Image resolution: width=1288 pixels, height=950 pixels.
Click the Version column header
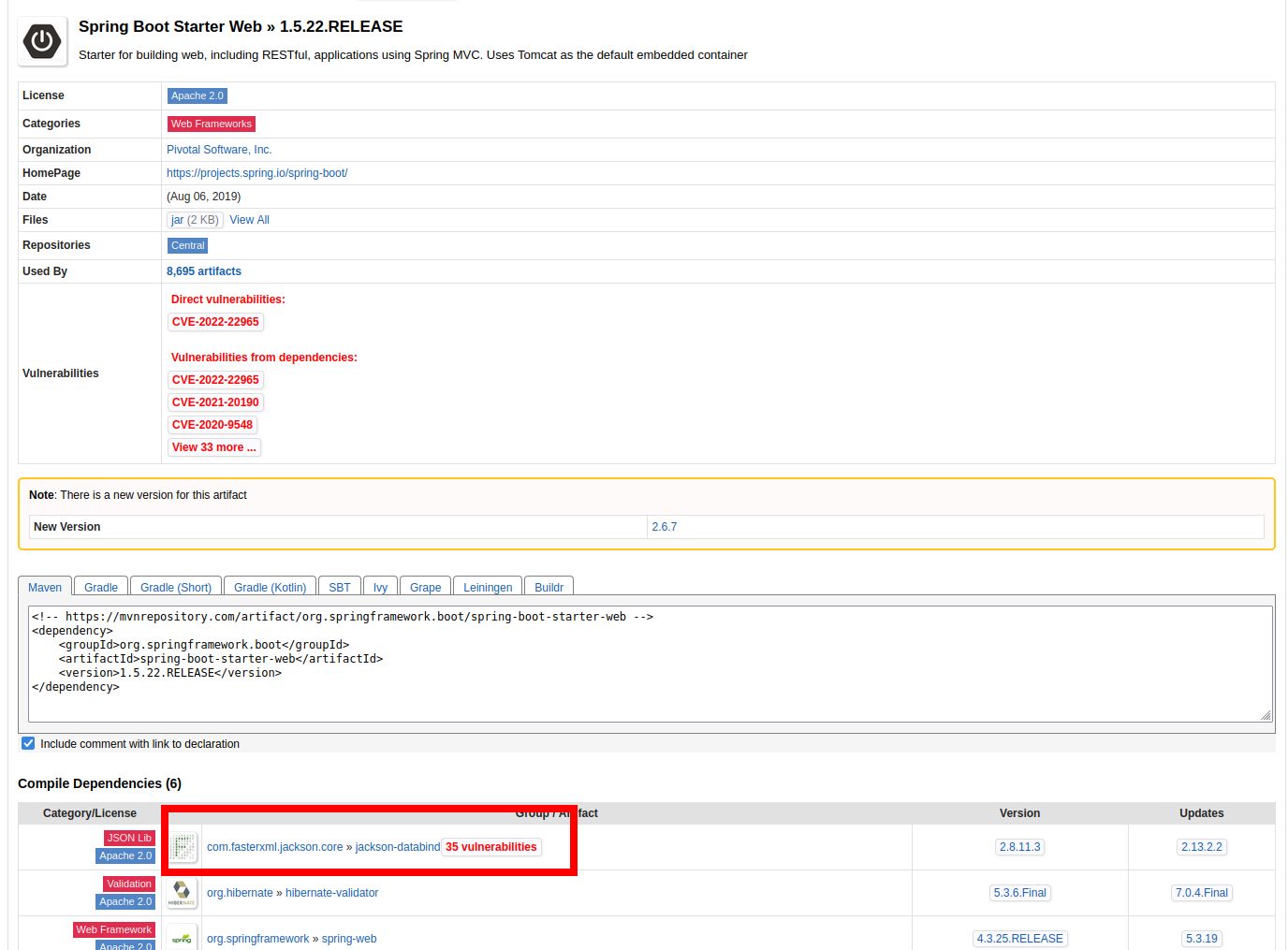(x=1020, y=813)
